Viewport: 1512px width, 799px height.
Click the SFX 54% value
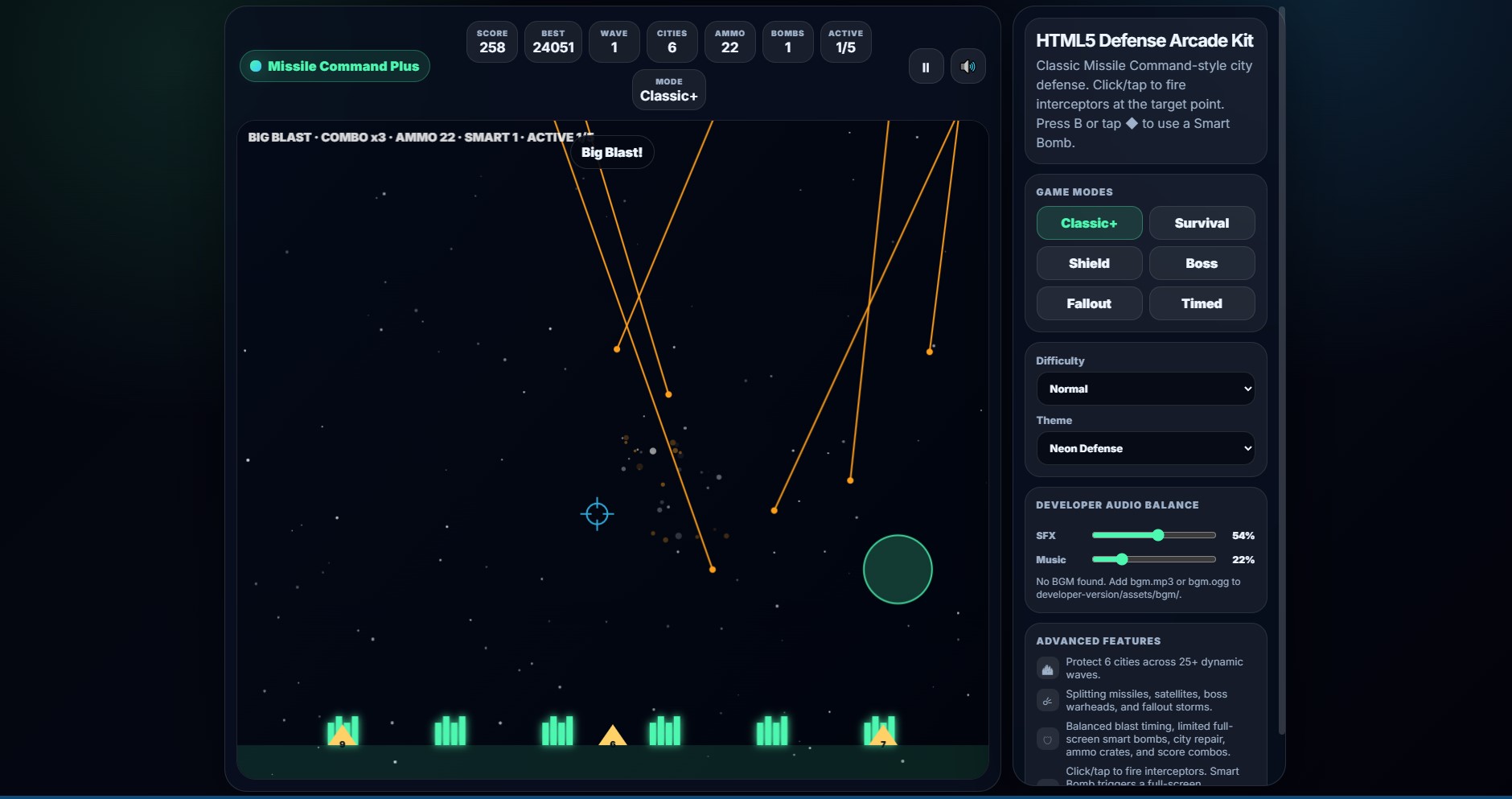(1243, 535)
